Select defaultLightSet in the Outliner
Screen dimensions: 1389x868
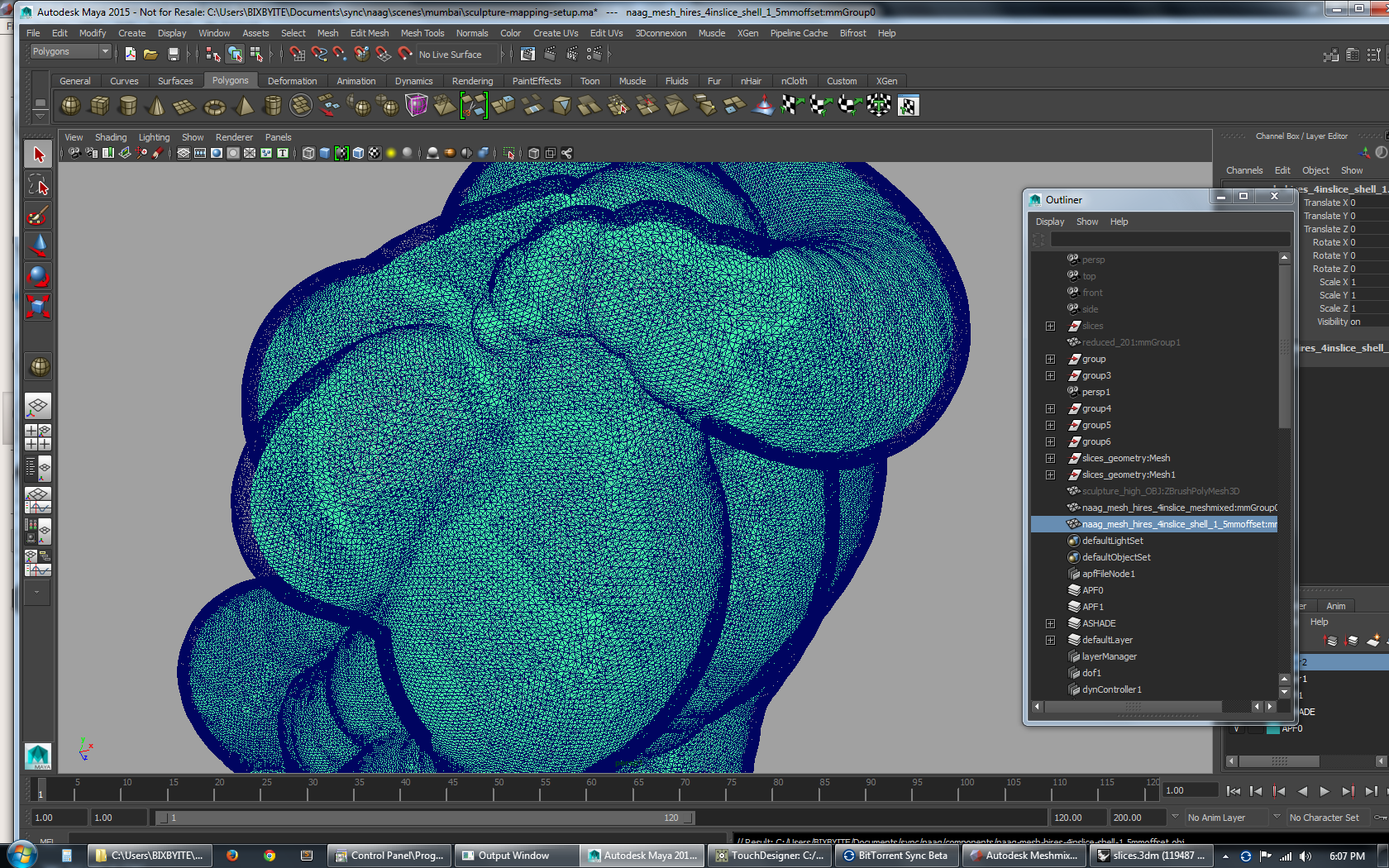1112,541
